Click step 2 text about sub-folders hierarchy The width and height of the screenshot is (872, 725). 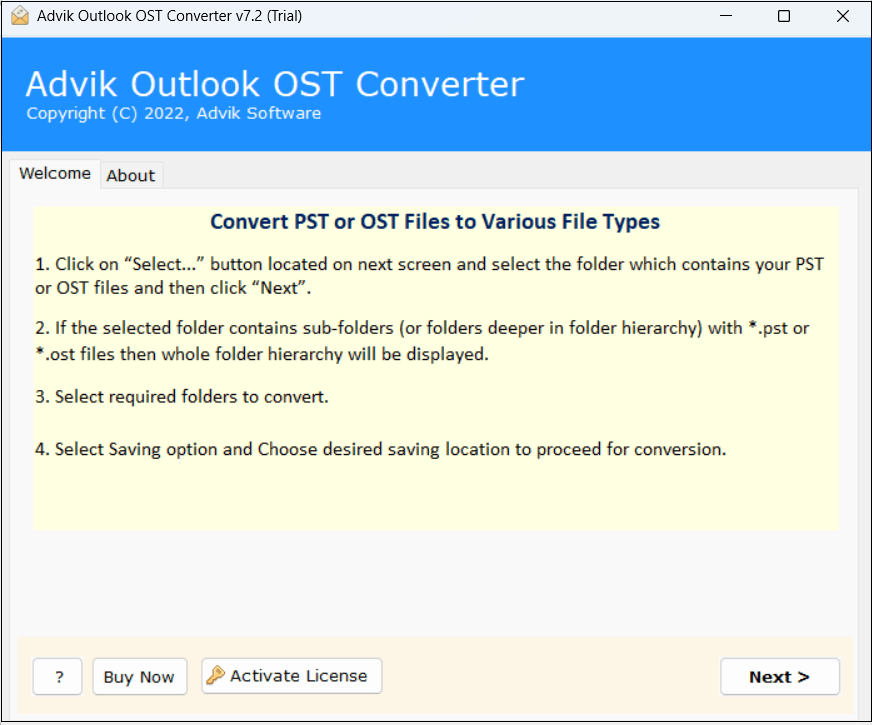422,341
